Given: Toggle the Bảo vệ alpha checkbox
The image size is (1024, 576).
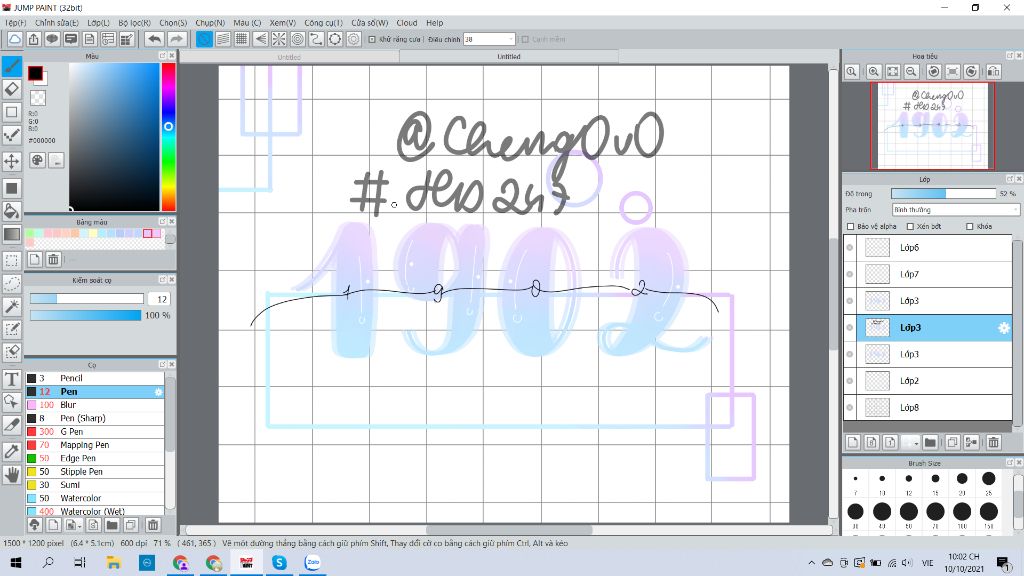Looking at the screenshot, I should point(850,227).
